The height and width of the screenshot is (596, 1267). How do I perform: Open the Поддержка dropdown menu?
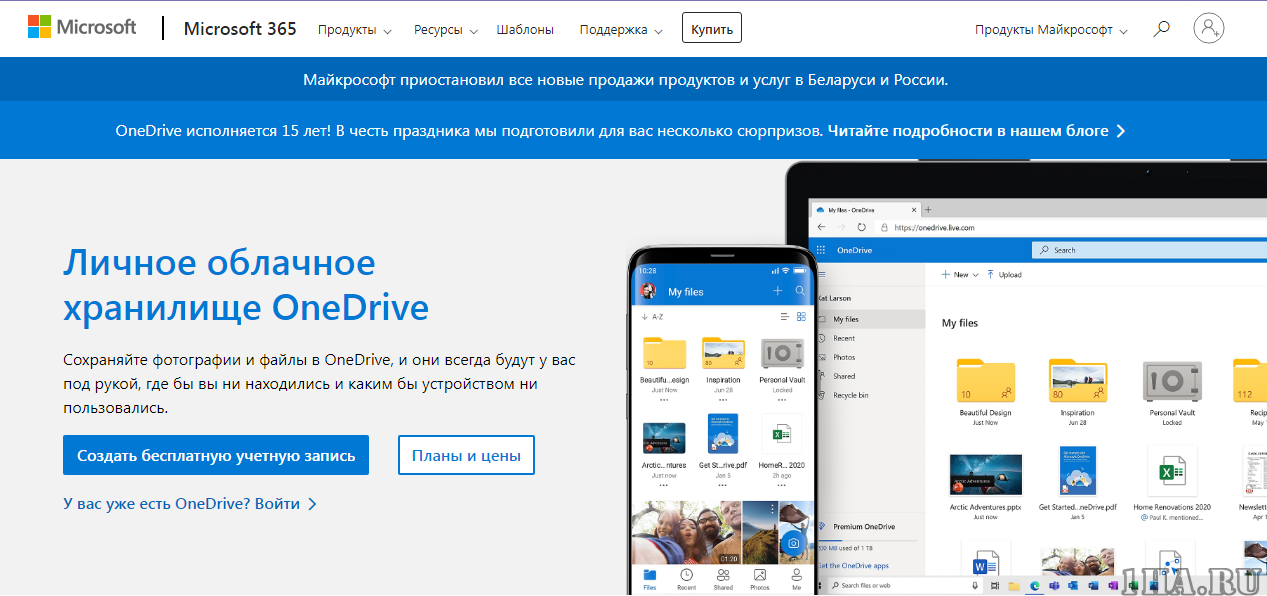pyautogui.click(x=621, y=30)
